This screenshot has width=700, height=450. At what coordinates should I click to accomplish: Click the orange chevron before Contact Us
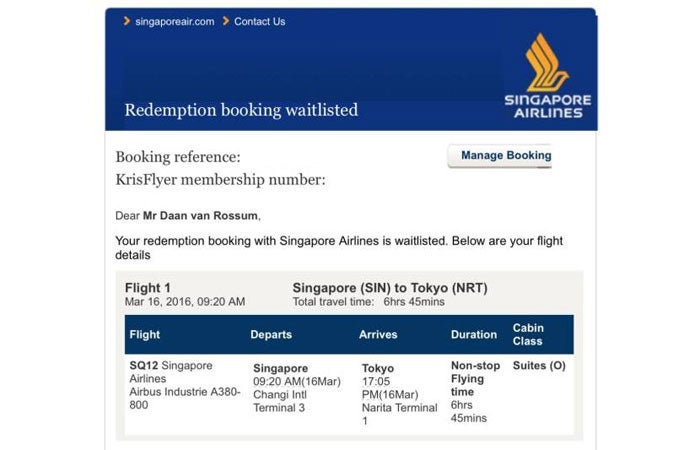coord(226,21)
